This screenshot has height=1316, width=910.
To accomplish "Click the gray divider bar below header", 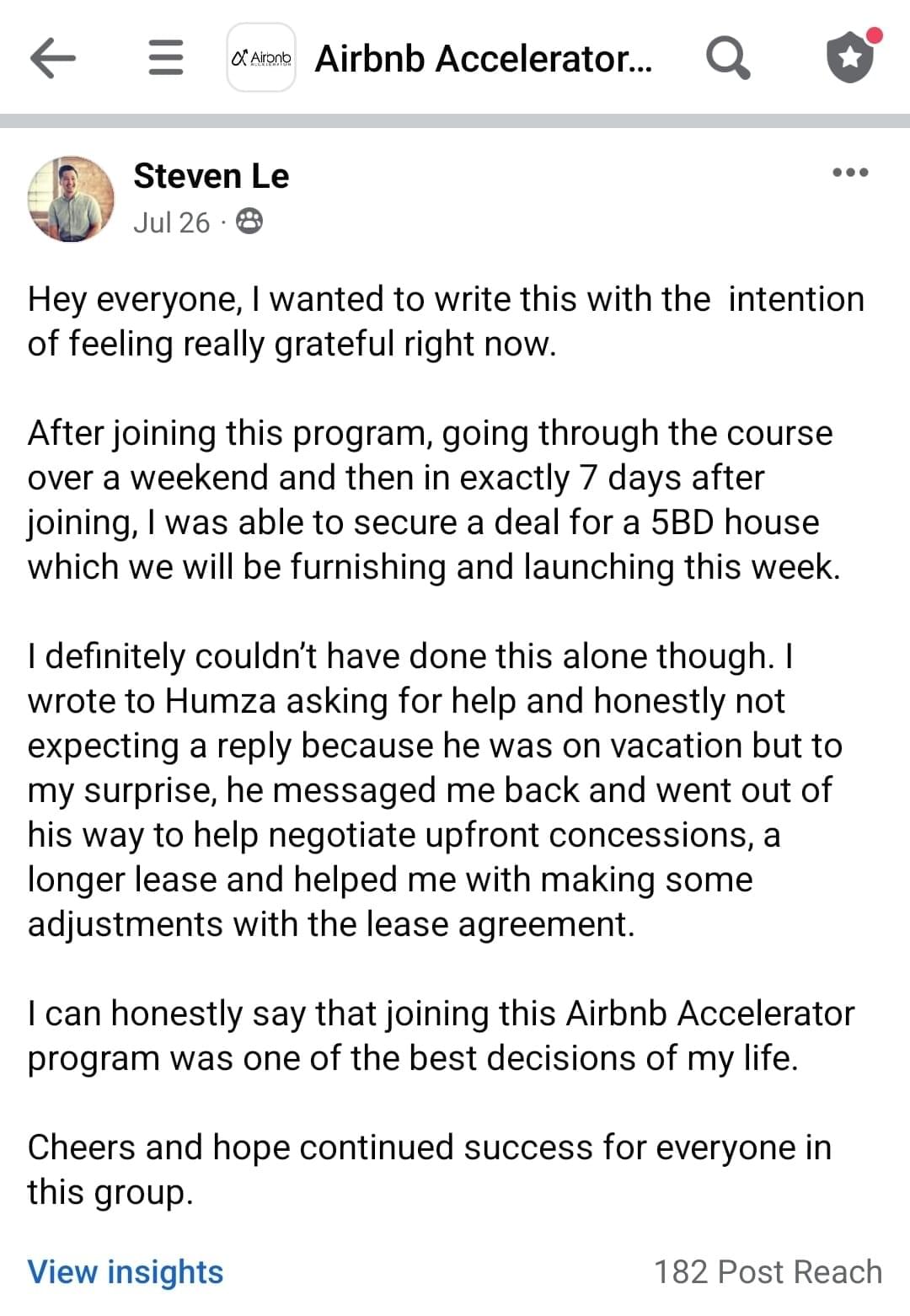I will [455, 121].
